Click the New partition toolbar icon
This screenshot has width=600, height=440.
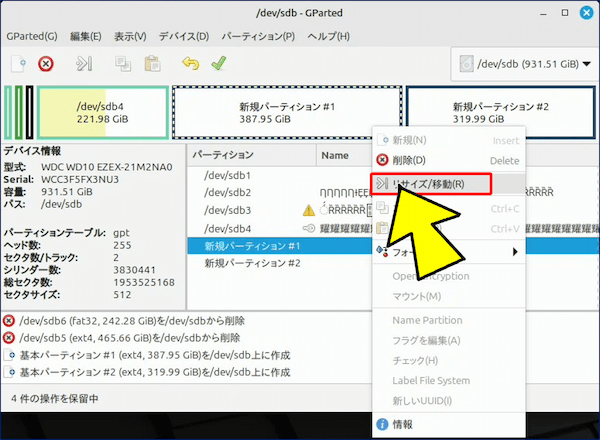coord(18,64)
